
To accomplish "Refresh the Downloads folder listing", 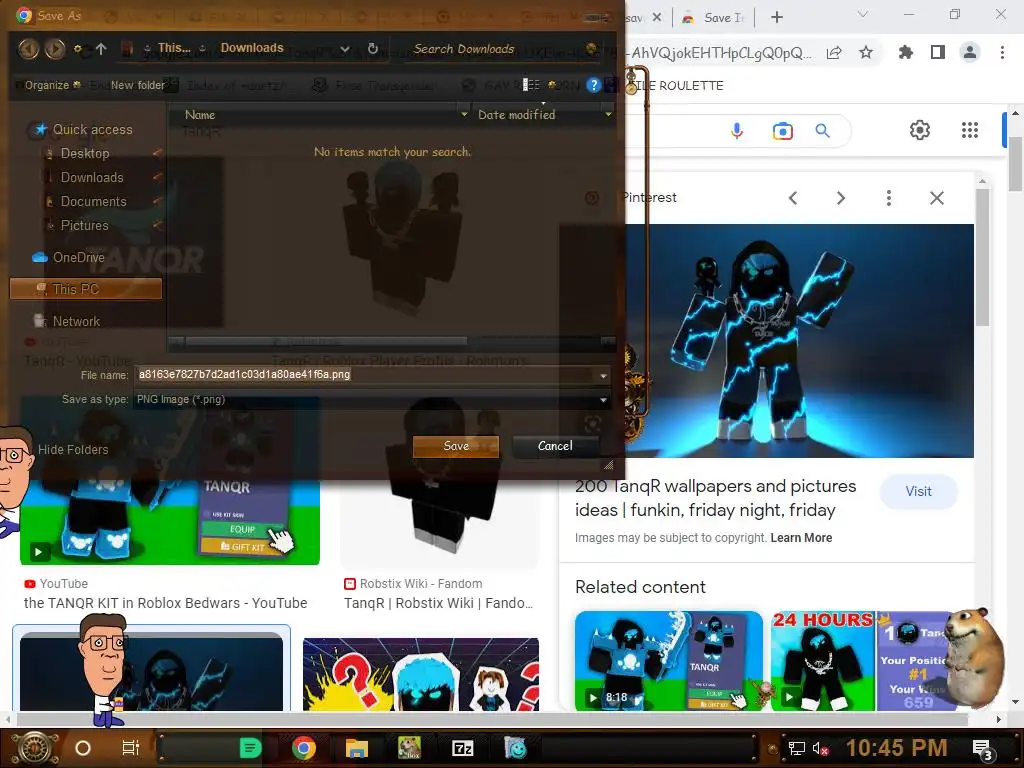I will [373, 48].
